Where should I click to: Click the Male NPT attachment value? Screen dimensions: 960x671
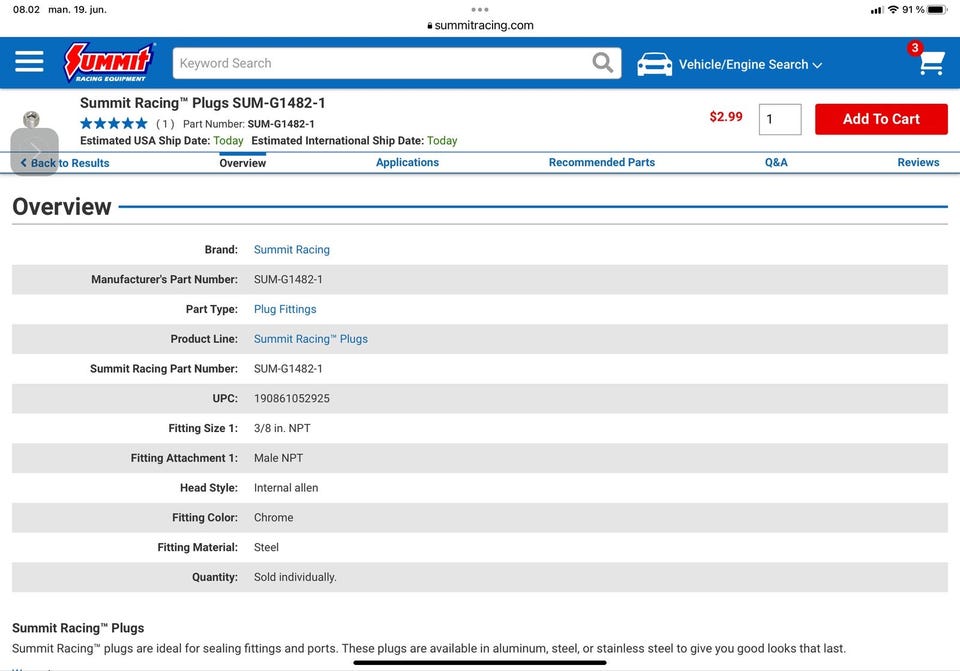(x=279, y=458)
